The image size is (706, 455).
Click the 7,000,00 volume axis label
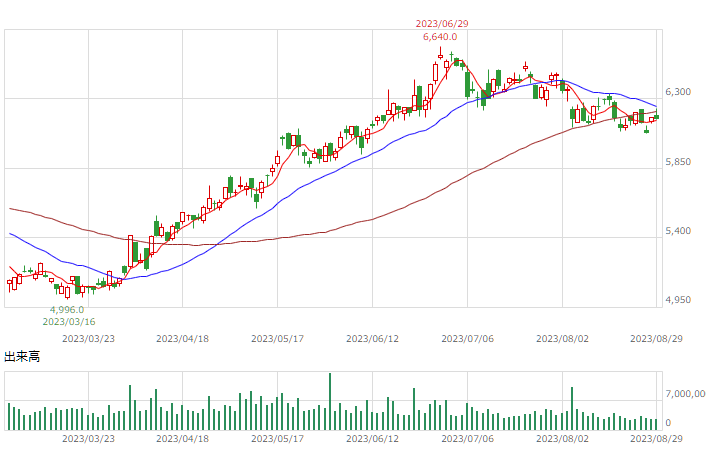tap(685, 394)
